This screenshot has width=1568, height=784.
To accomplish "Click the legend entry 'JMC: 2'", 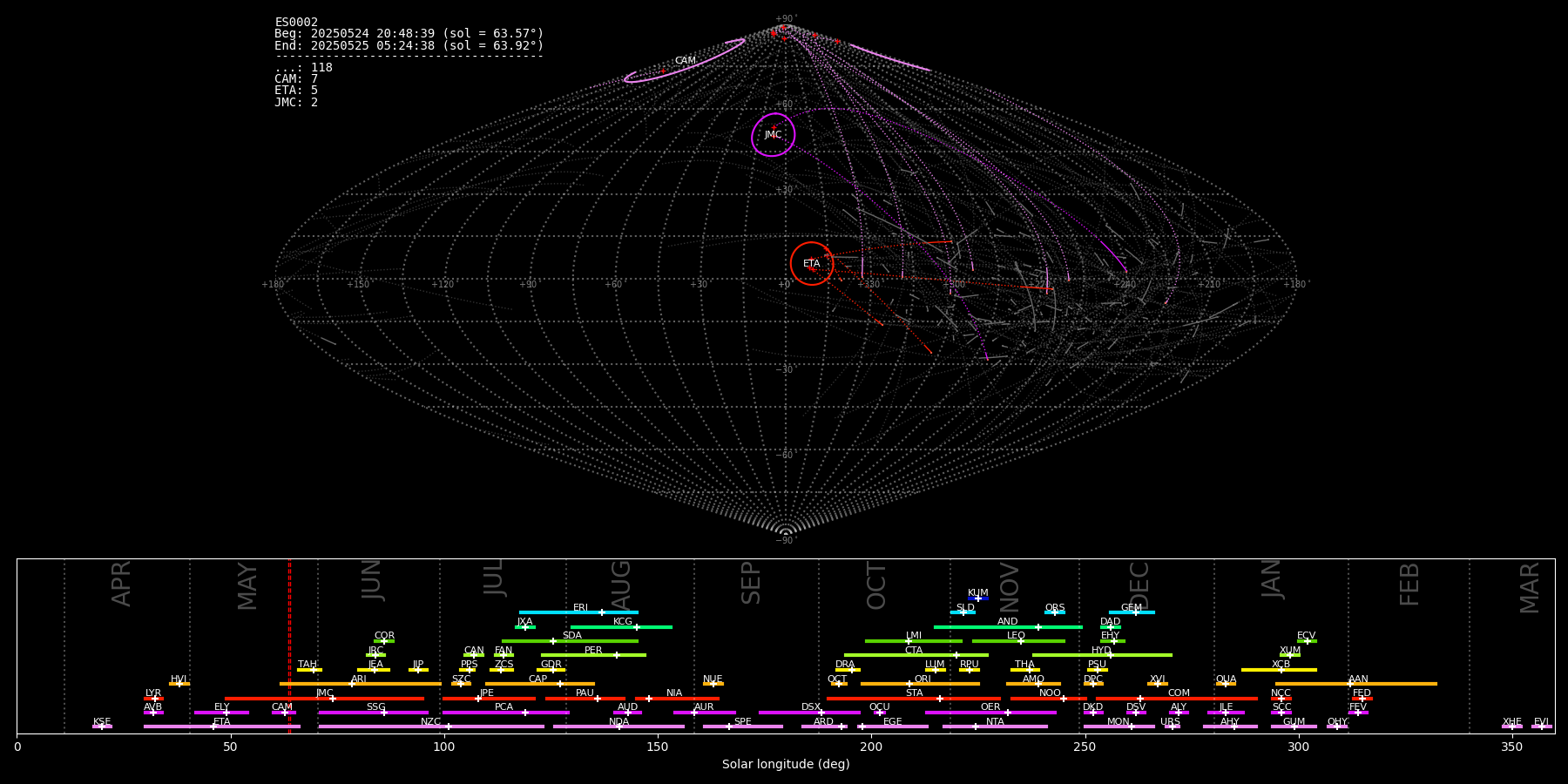I will click(x=296, y=102).
